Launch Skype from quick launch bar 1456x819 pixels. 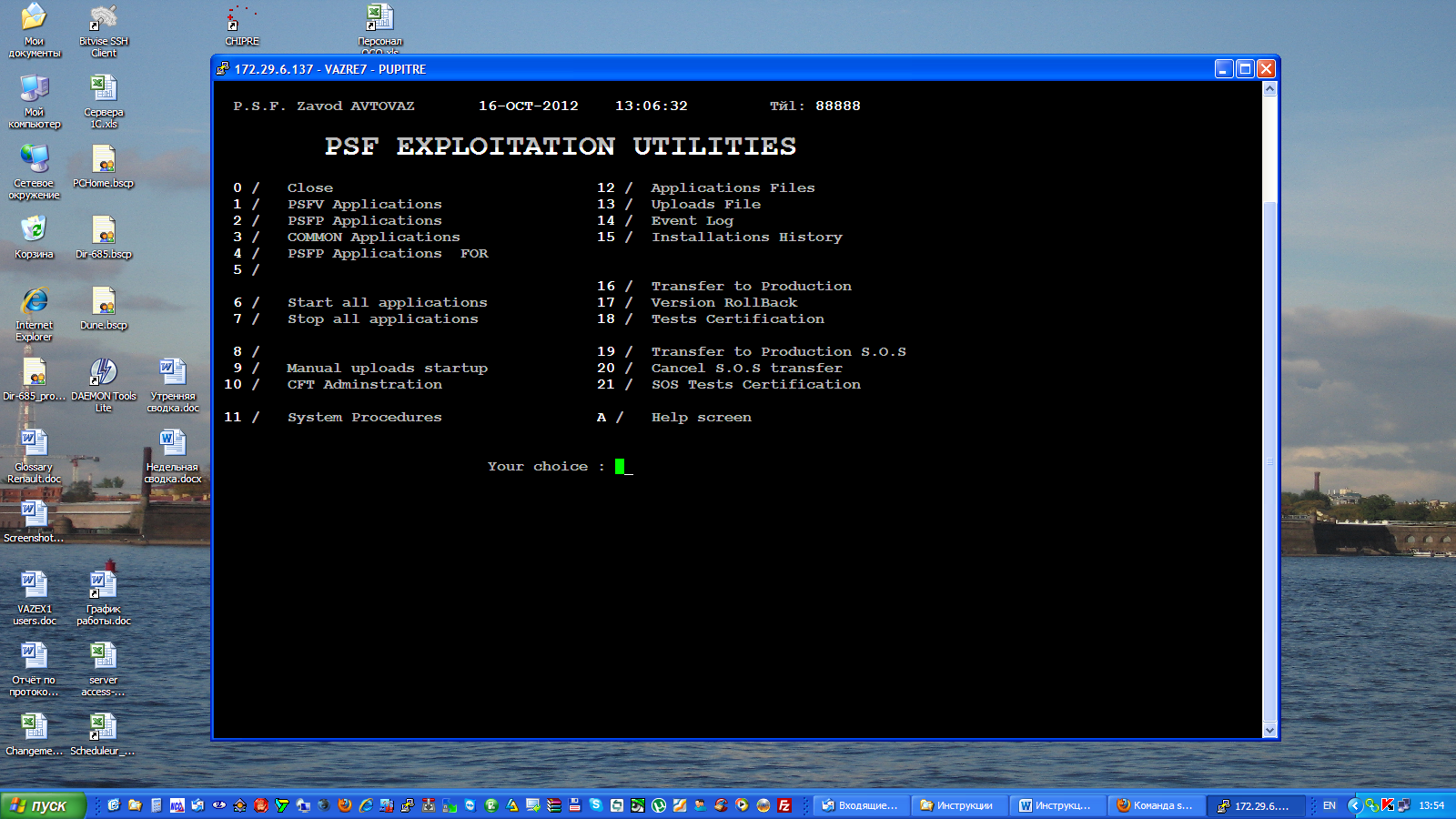pyautogui.click(x=595, y=805)
